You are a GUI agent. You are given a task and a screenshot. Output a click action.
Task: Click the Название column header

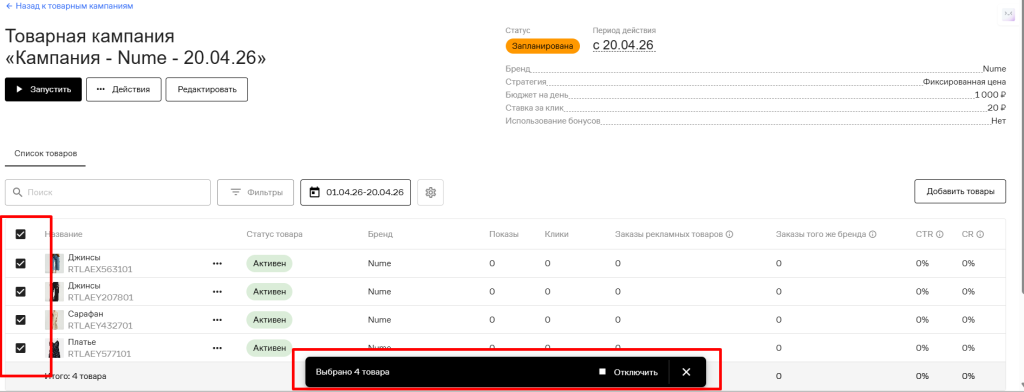pyautogui.click(x=63, y=234)
